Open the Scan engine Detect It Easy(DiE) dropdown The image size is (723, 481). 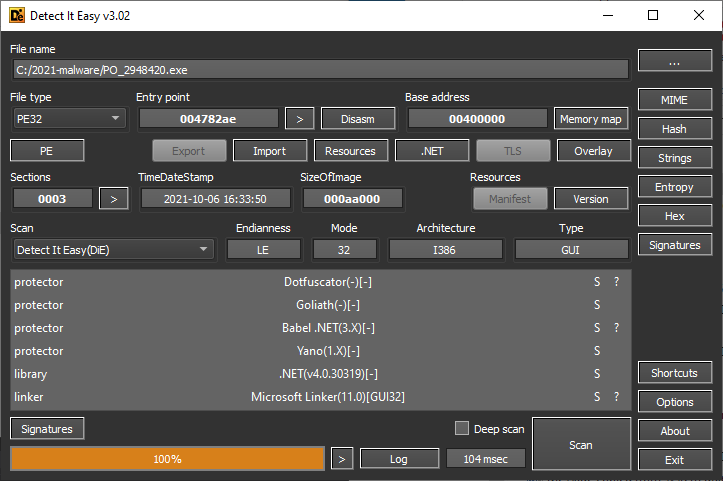pos(112,249)
